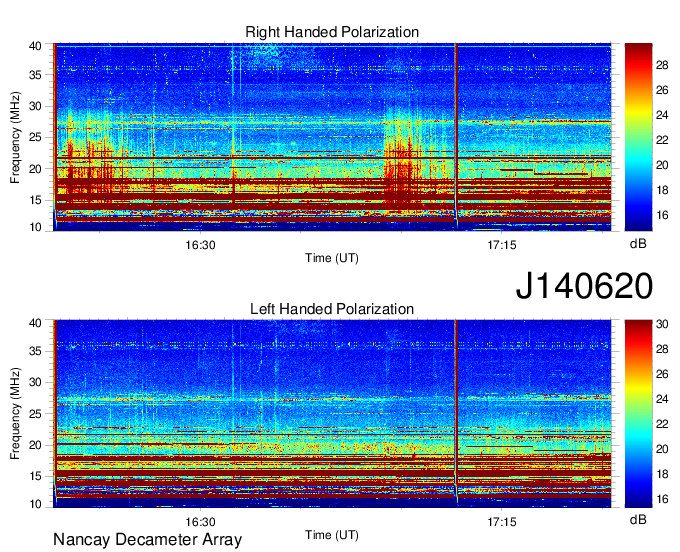
Task: Click the bottom plot's 17:15 time label
Action: pyautogui.click(x=502, y=522)
